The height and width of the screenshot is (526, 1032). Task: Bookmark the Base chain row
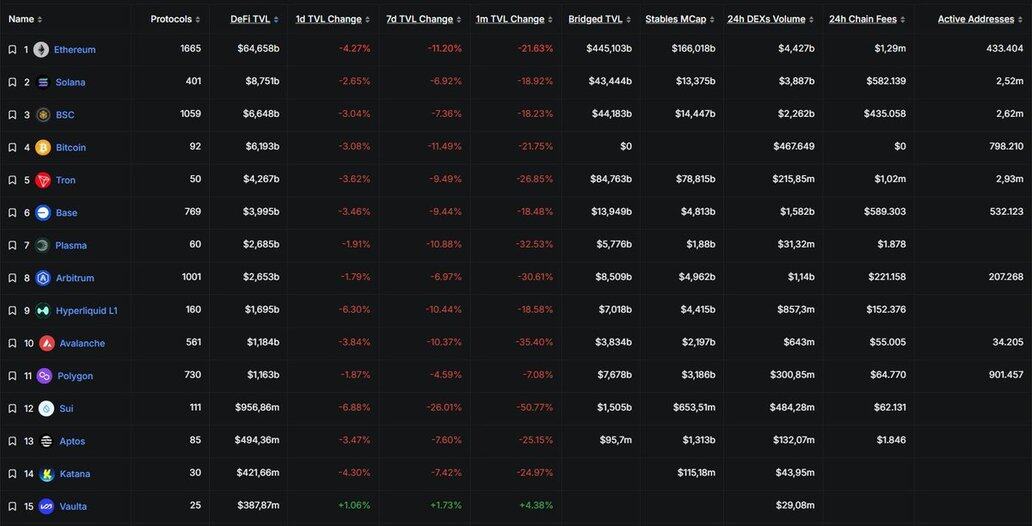tap(12, 213)
